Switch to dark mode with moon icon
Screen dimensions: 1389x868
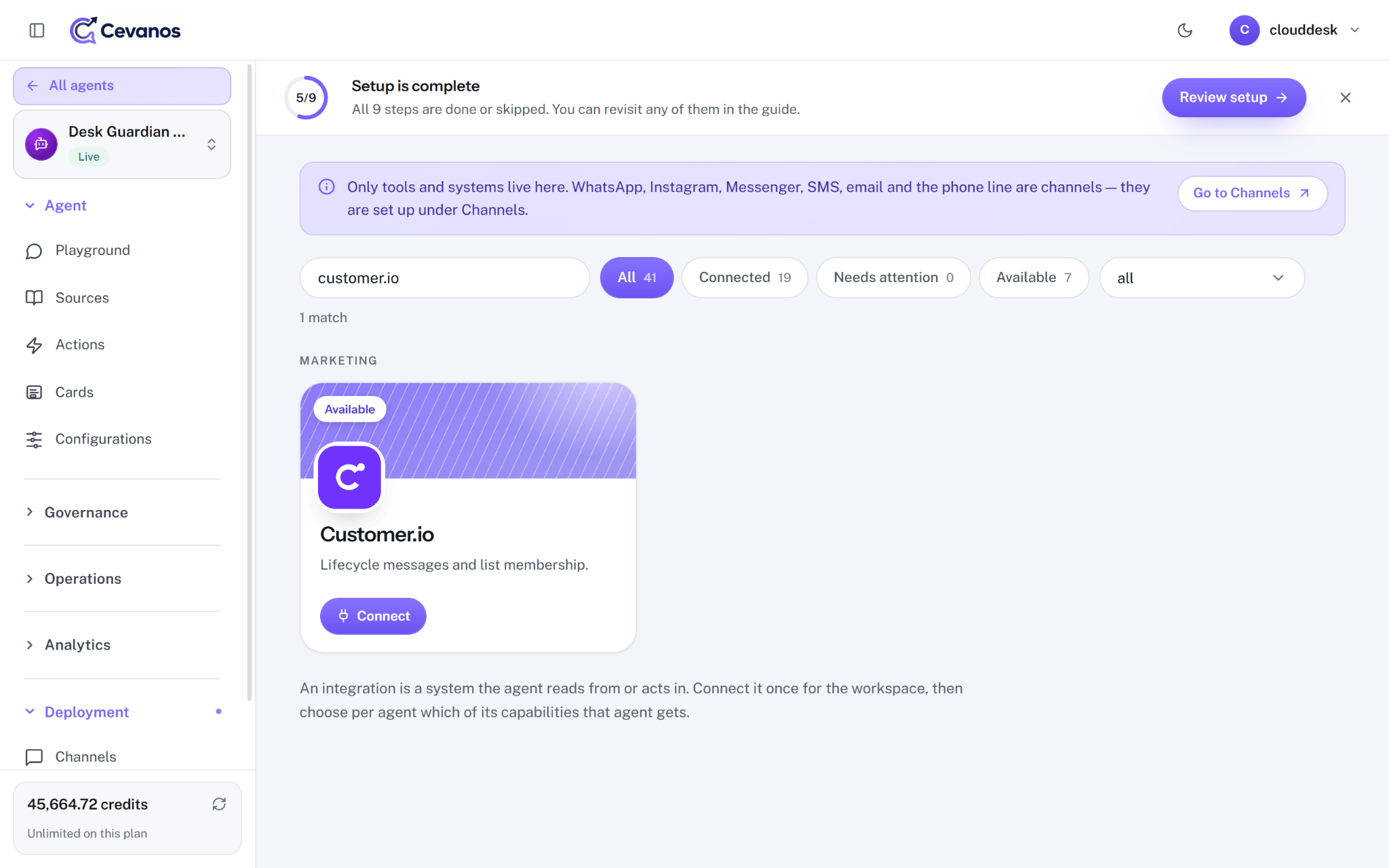click(1185, 30)
